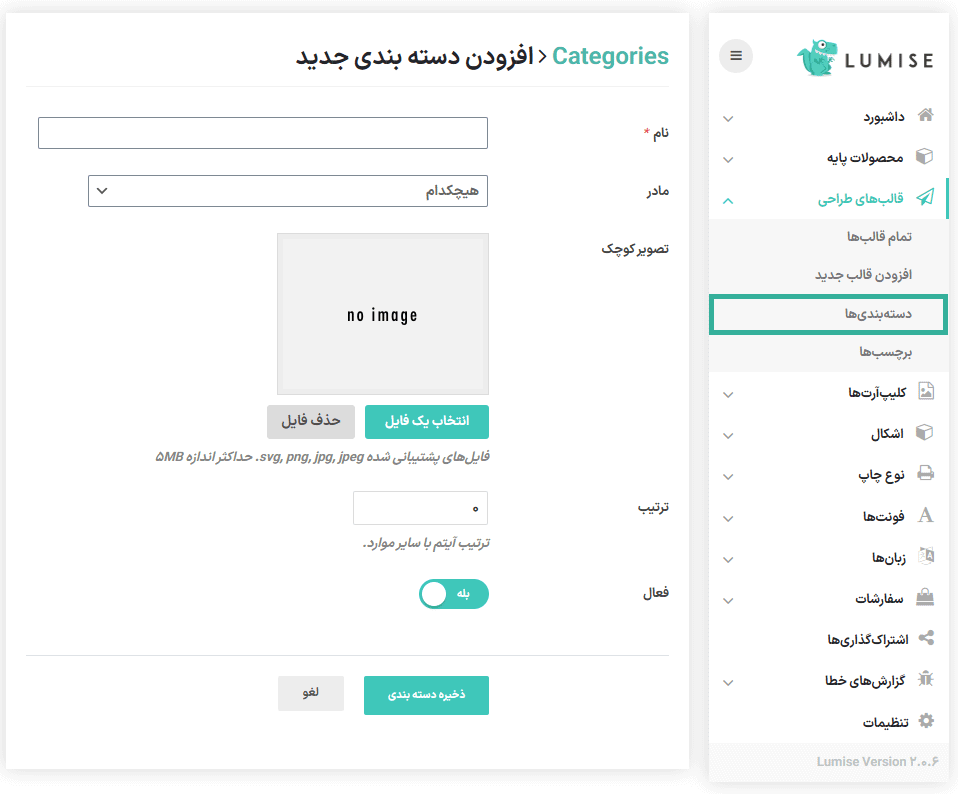Toggle the active (فعال) switch
The image size is (958, 794).
coord(454,594)
